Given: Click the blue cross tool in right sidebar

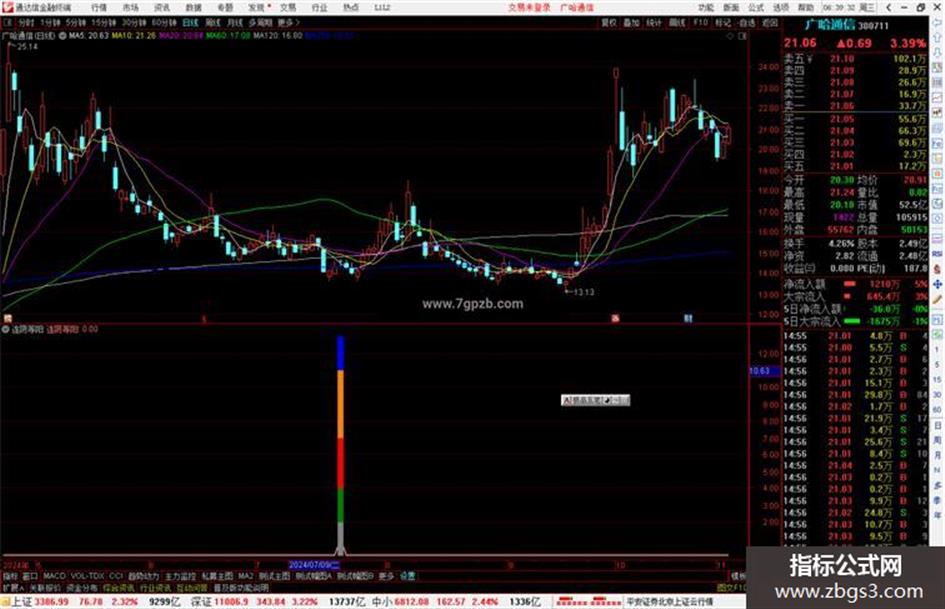Looking at the screenshot, I should pyautogui.click(x=937, y=284).
